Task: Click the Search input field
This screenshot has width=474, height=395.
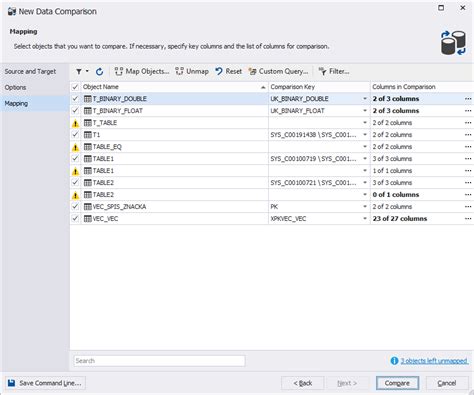Action: [159, 361]
